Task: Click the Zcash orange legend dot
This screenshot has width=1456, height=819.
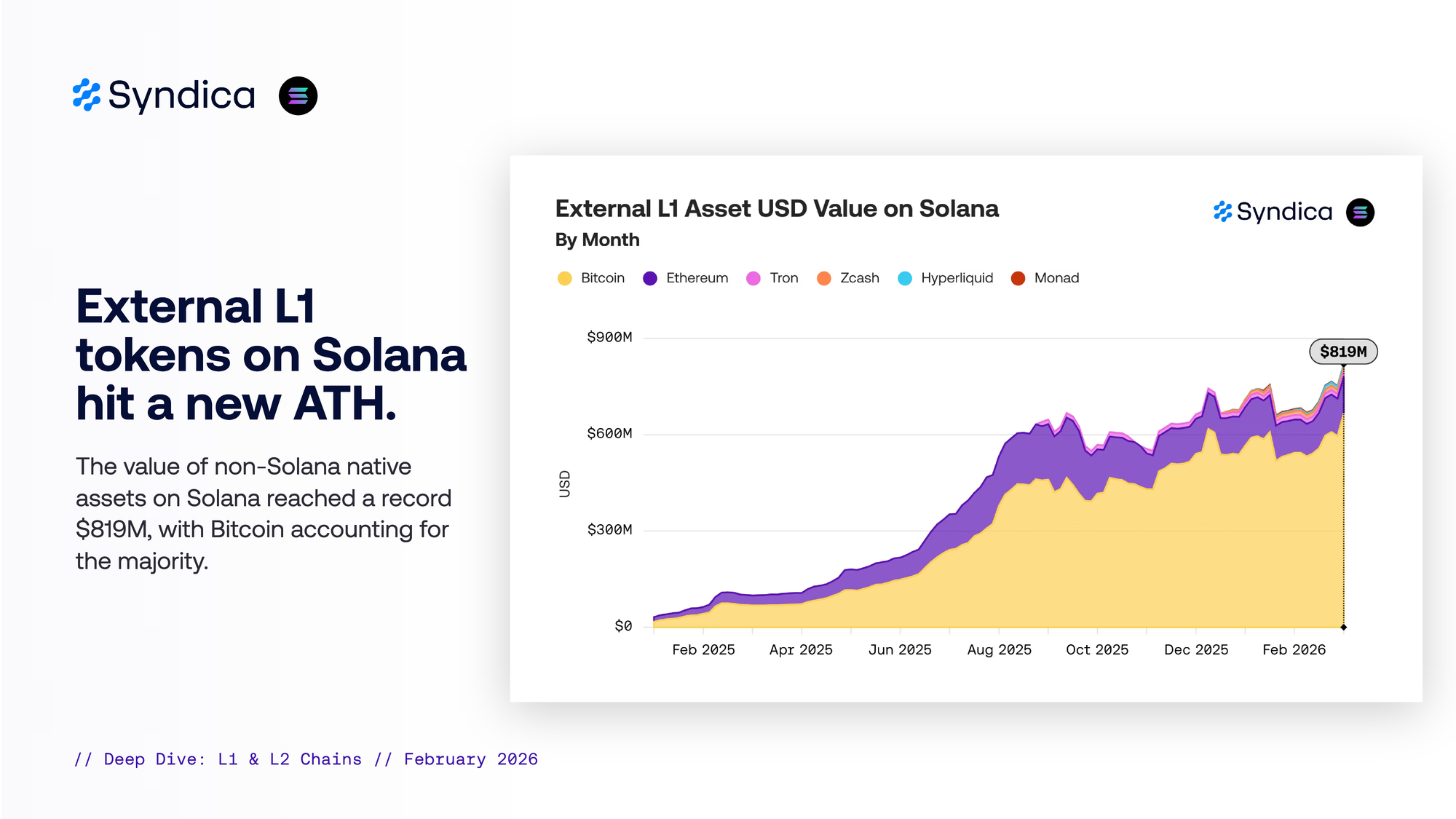Action: click(x=824, y=278)
